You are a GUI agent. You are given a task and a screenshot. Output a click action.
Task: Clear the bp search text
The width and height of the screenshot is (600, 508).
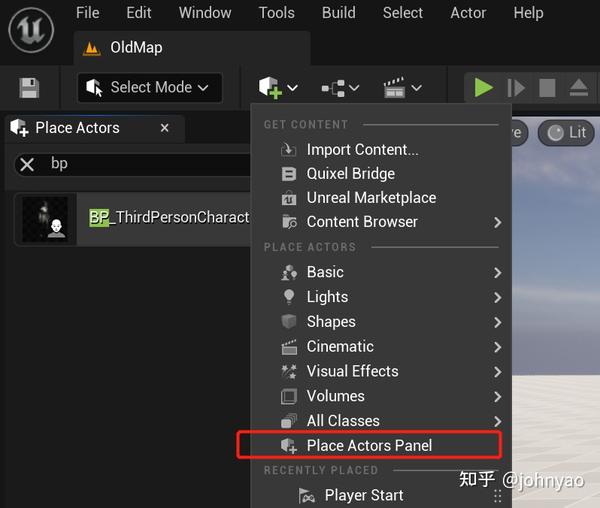click(x=28, y=164)
